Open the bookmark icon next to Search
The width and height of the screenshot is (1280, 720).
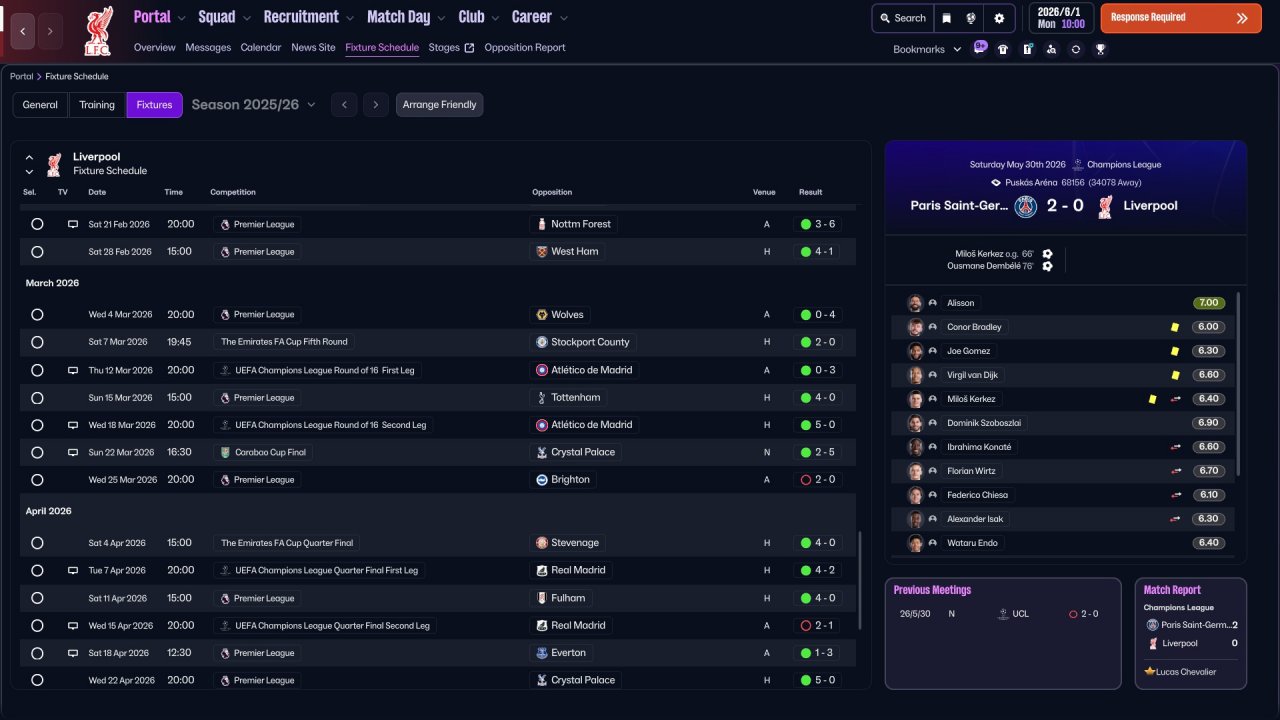click(946, 18)
